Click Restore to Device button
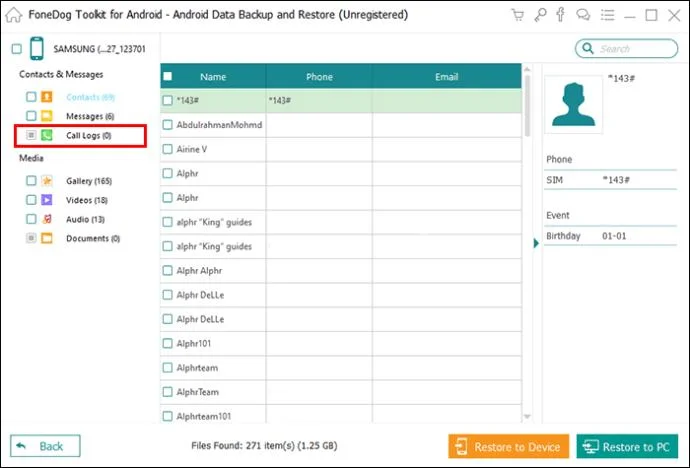The width and height of the screenshot is (690, 468). (509, 446)
